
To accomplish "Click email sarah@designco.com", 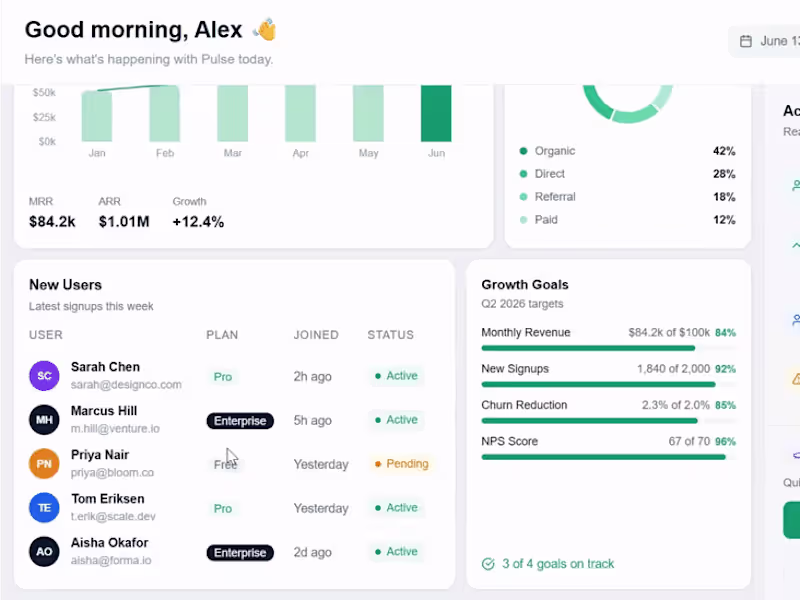I will pos(126,385).
